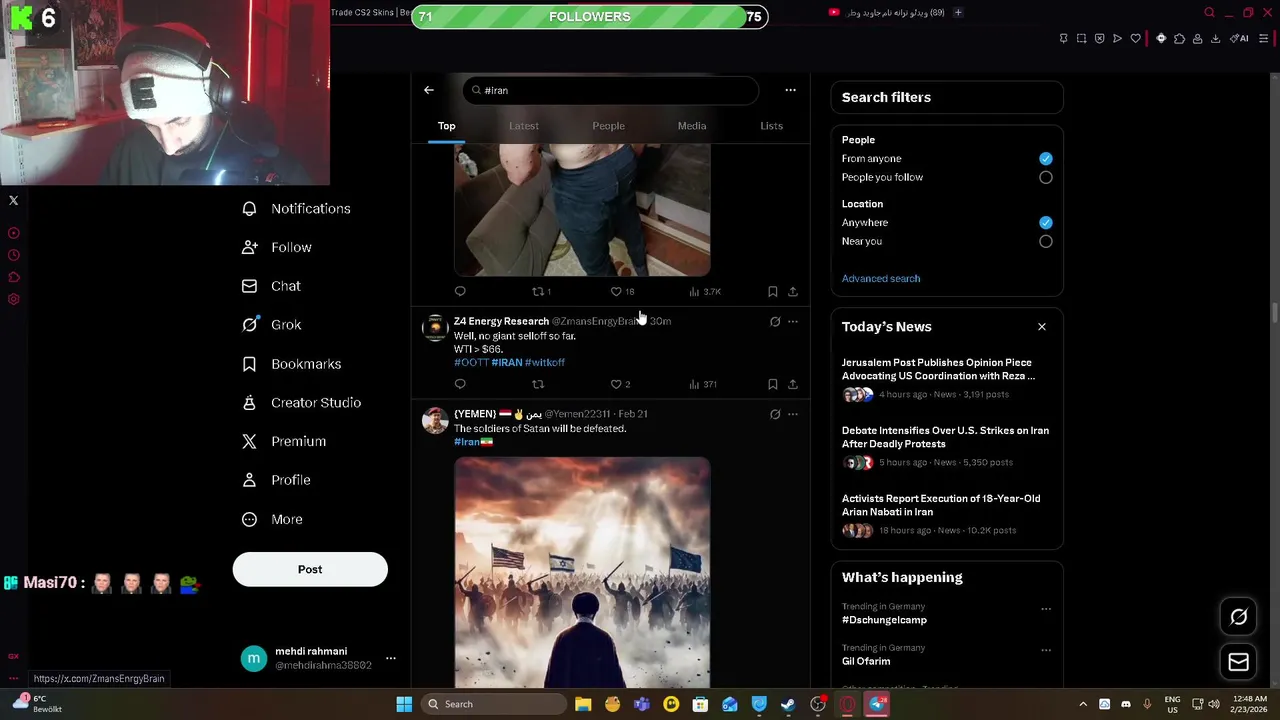Open the floating Grok button at right edge
Image resolution: width=1280 pixels, height=720 pixels.
tap(1238, 617)
